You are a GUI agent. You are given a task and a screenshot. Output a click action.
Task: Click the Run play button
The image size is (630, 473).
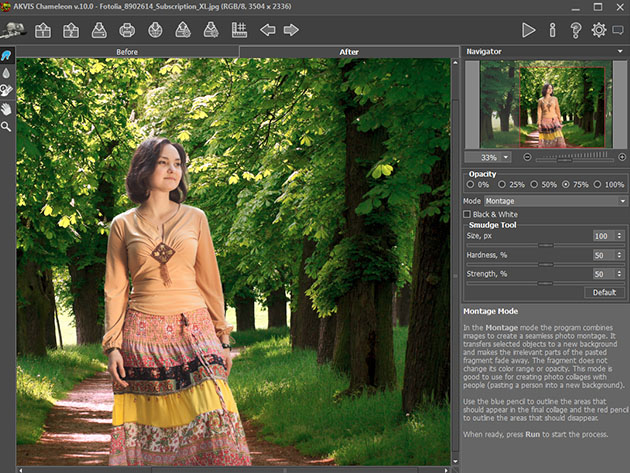tap(528, 30)
